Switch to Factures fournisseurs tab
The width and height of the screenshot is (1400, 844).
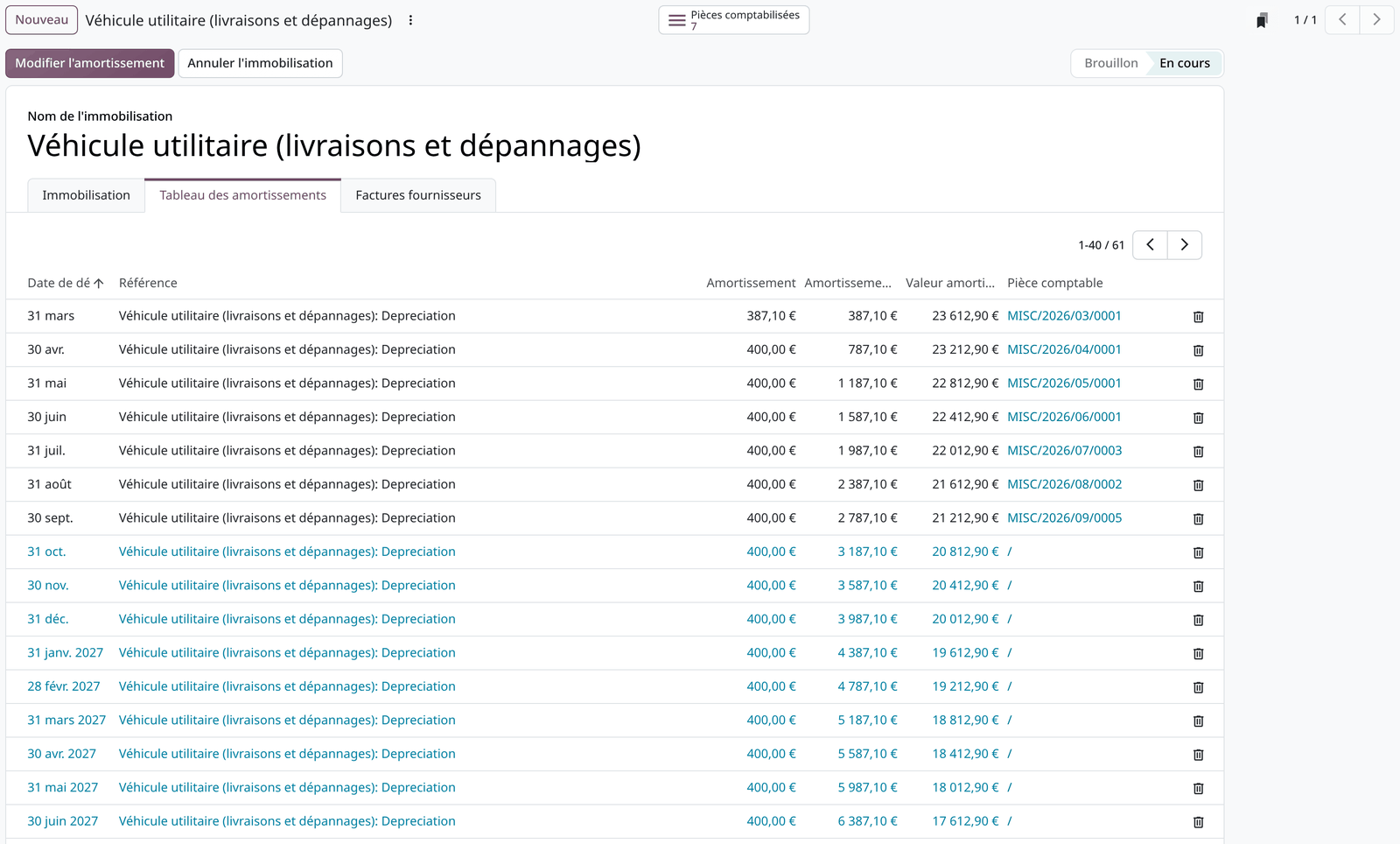point(418,195)
